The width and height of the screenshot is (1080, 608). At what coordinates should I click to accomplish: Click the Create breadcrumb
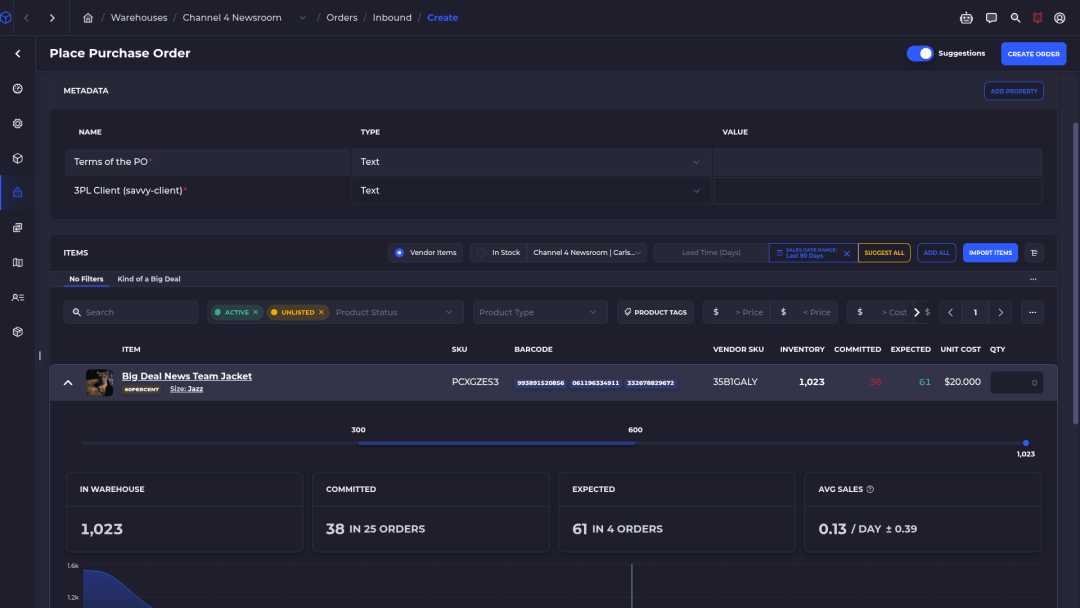(442, 18)
